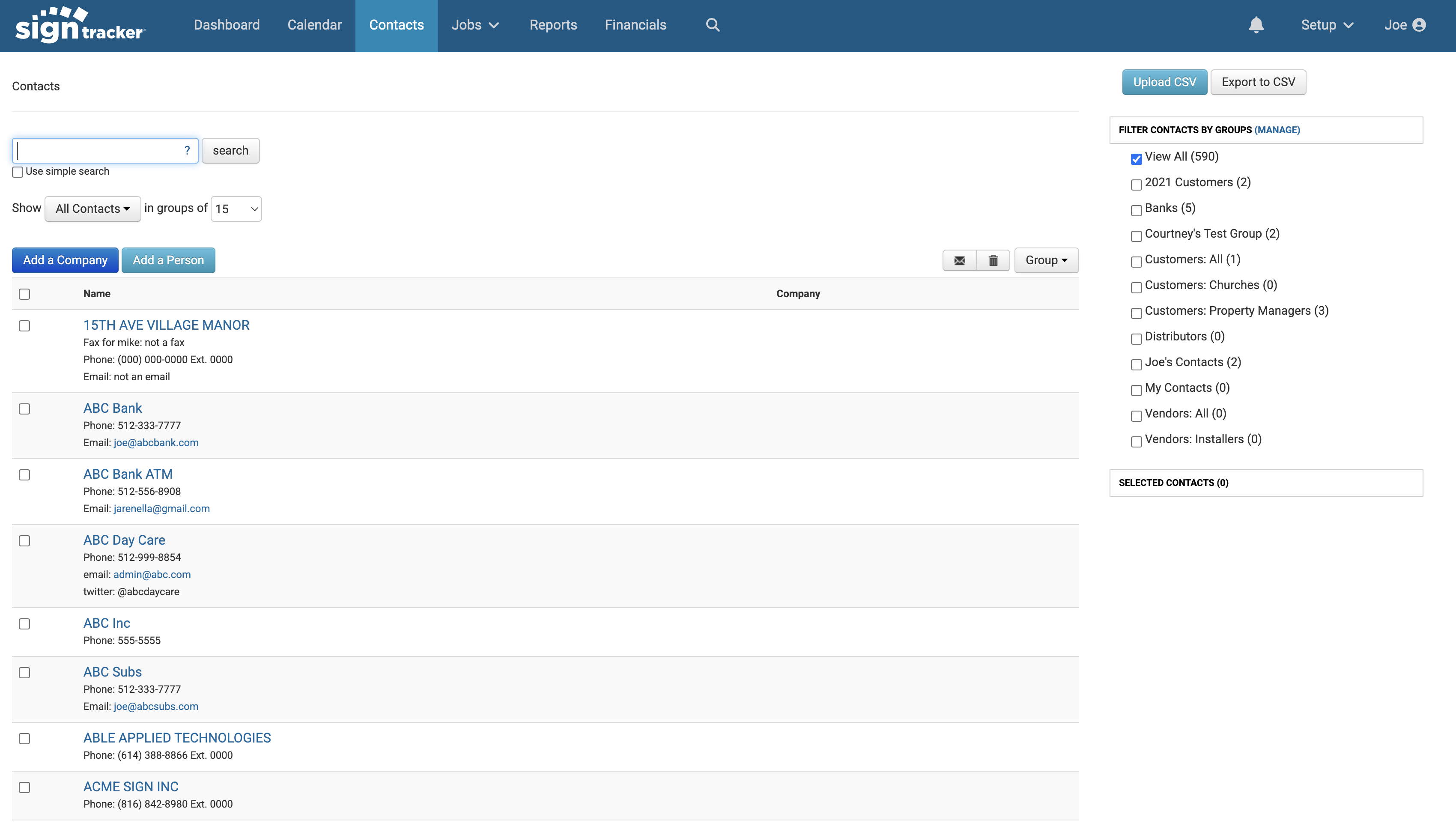This screenshot has height=823, width=1456.
Task: Click the trash delete icon button
Action: click(993, 261)
